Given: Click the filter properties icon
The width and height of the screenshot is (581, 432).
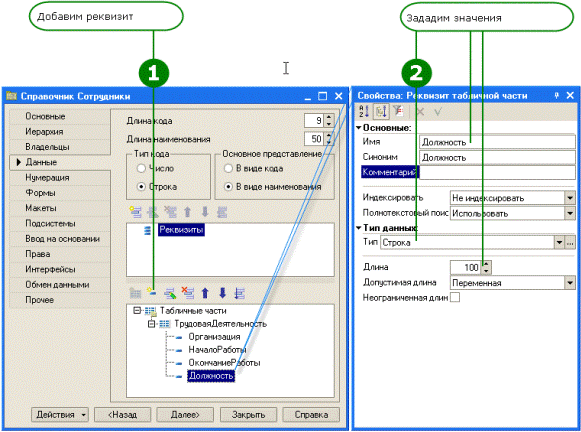Looking at the screenshot, I should (x=398, y=111).
